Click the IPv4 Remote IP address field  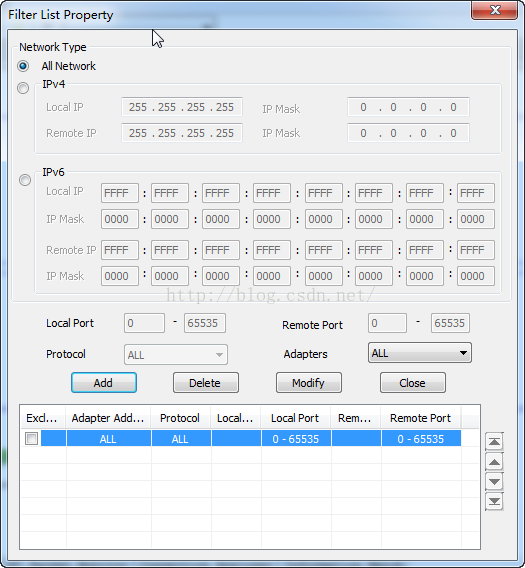[182, 133]
